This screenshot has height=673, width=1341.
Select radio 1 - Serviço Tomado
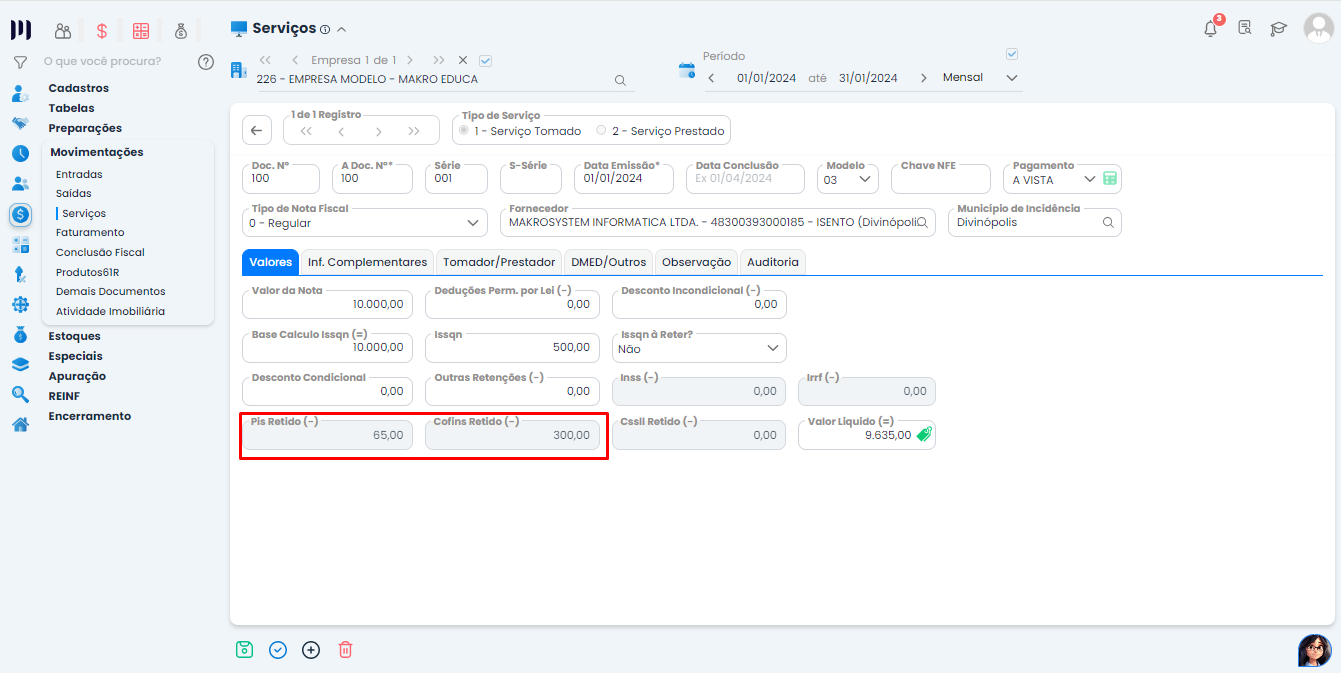tap(463, 131)
